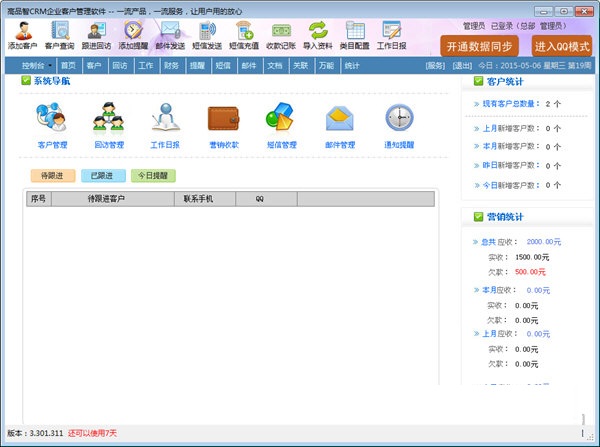Click the 添加客户 toolbar icon
The width and height of the screenshot is (600, 447).
coord(23,35)
